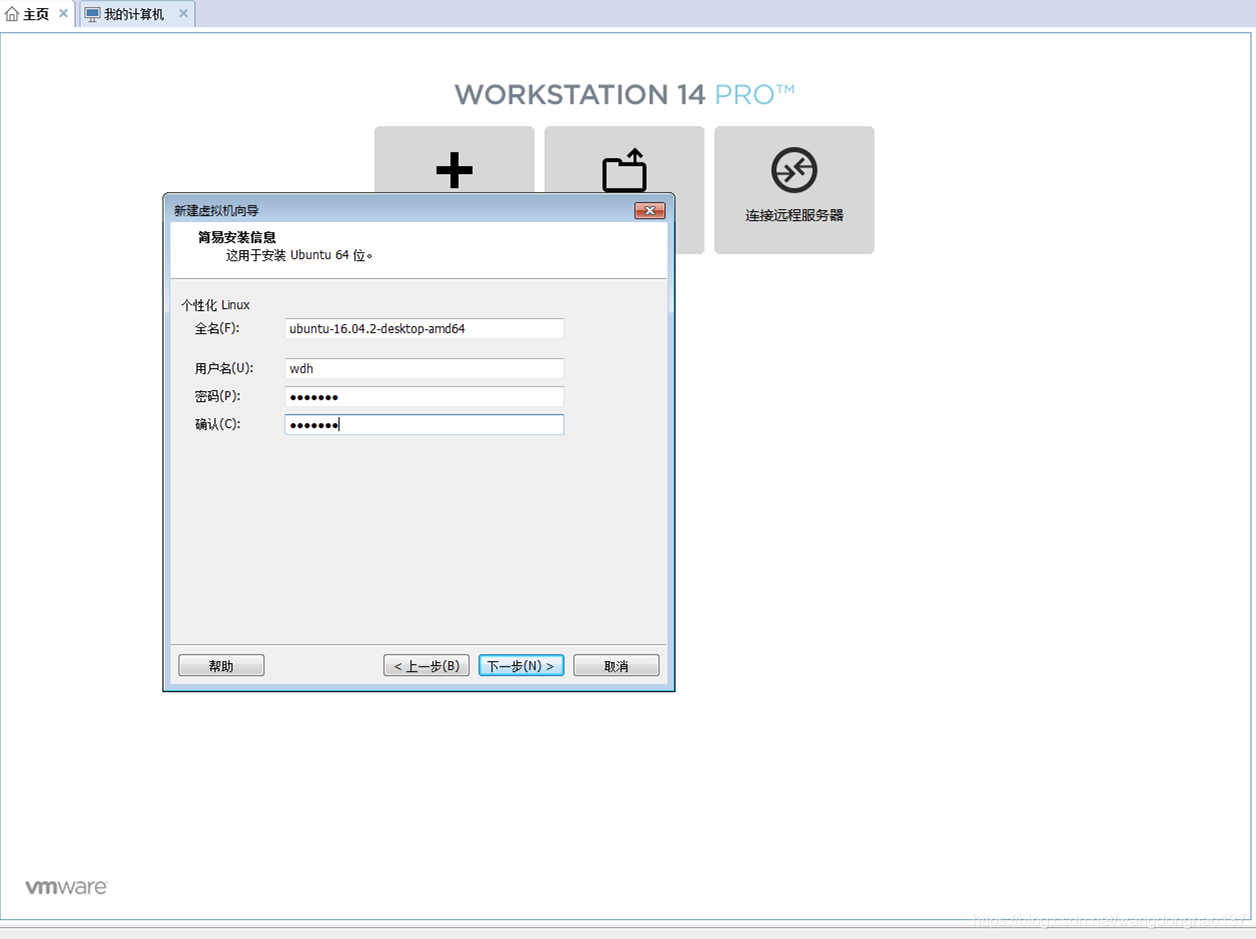Close the 我的计算机 tab with its X

click(x=183, y=14)
